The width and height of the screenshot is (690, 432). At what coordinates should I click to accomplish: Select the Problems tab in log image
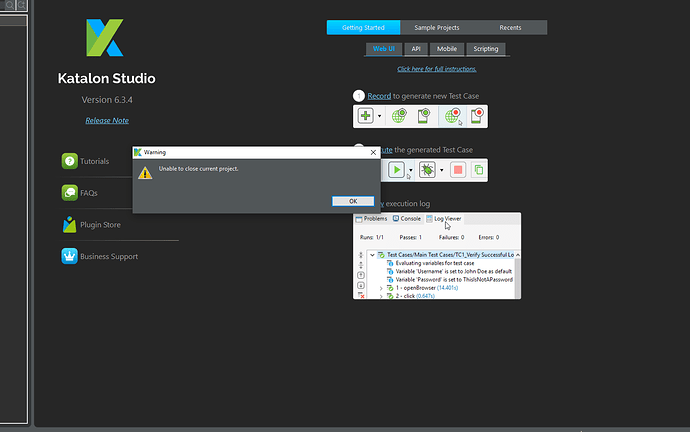point(371,219)
